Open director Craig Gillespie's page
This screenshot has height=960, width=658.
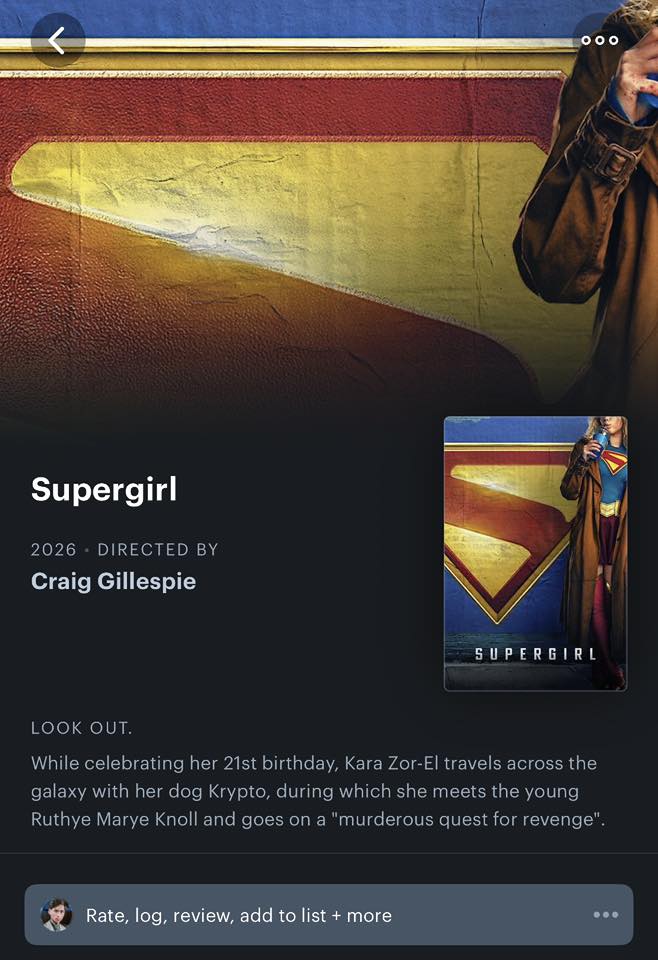coord(113,581)
